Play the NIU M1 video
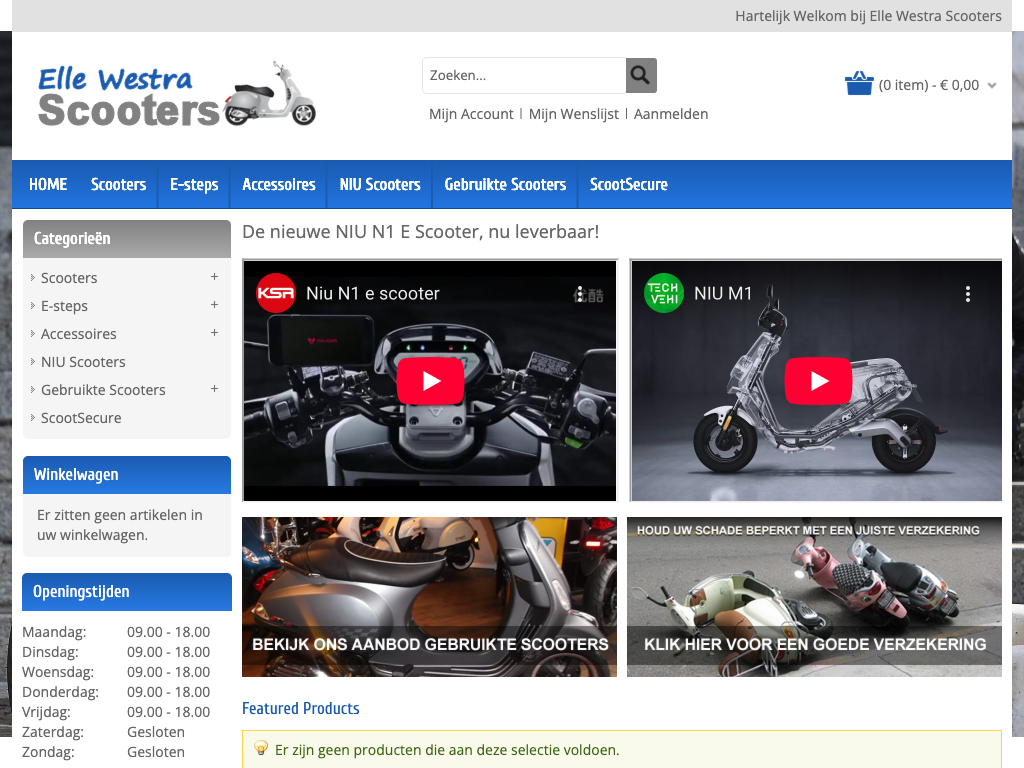 point(817,381)
